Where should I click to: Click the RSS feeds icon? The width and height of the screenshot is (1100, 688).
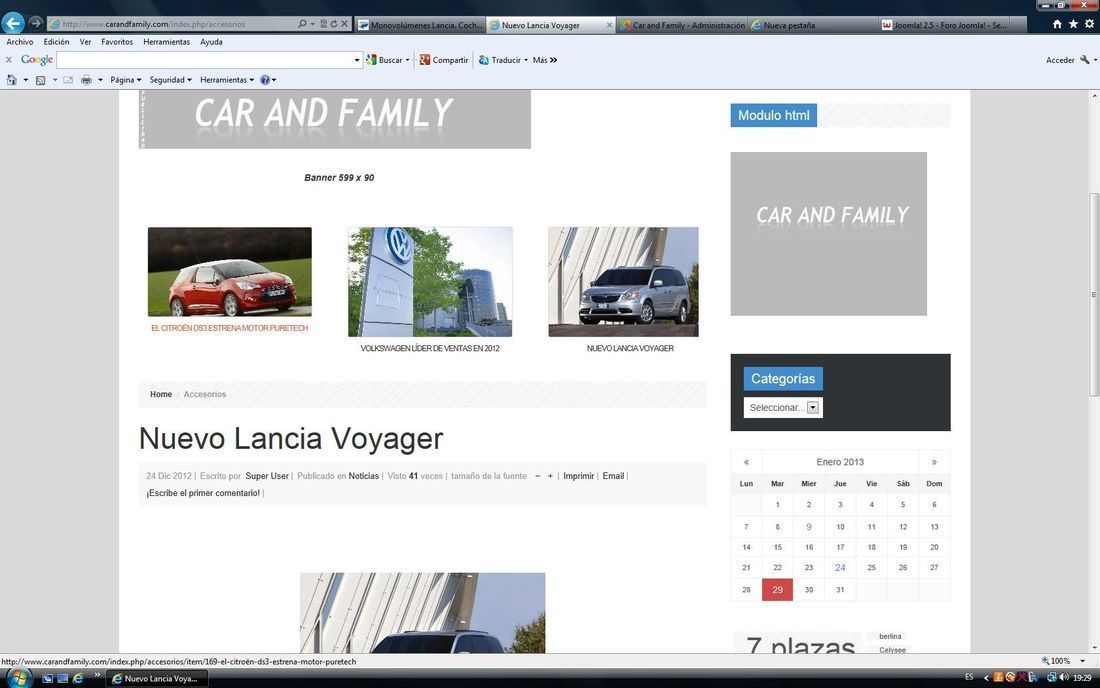pos(41,80)
